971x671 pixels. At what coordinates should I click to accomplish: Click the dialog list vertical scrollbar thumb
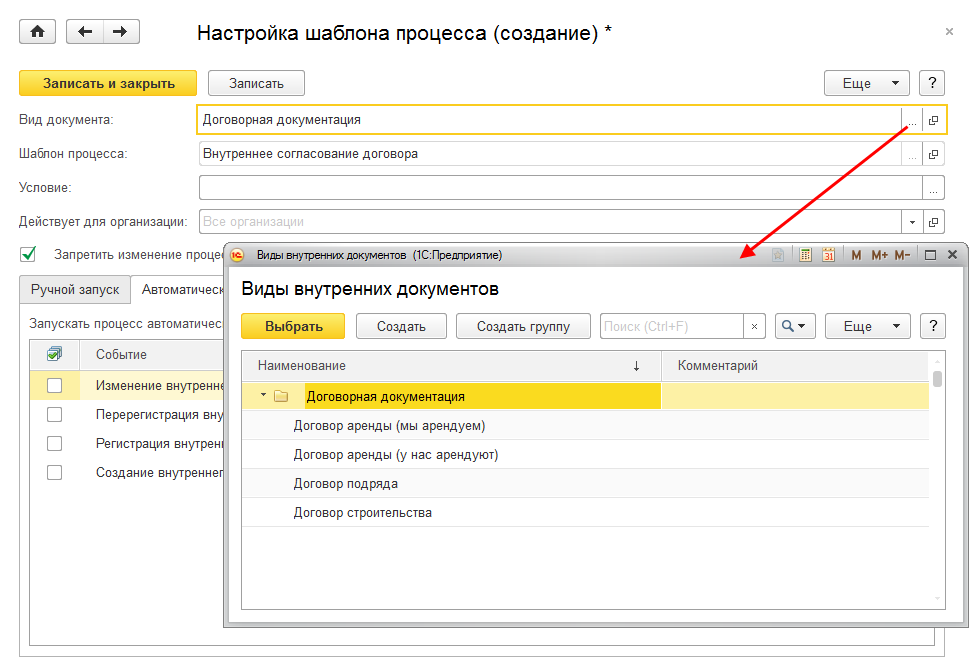point(938,379)
